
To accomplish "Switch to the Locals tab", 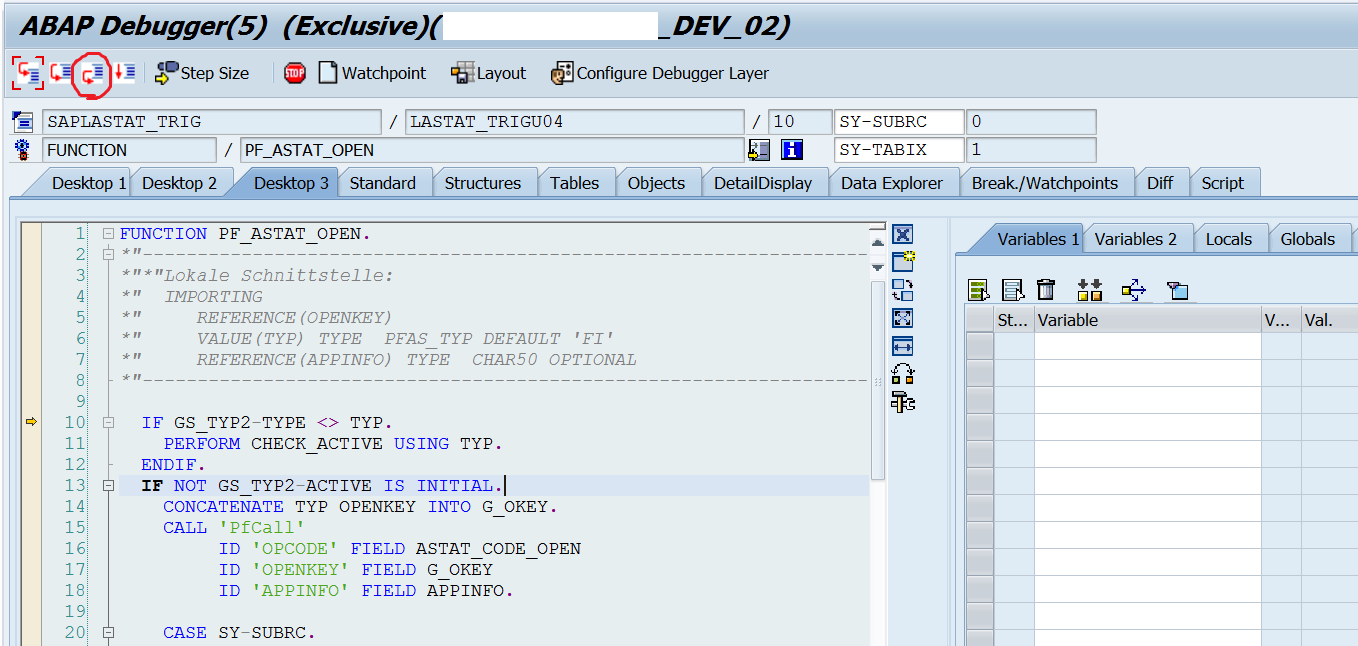I will [x=1229, y=239].
